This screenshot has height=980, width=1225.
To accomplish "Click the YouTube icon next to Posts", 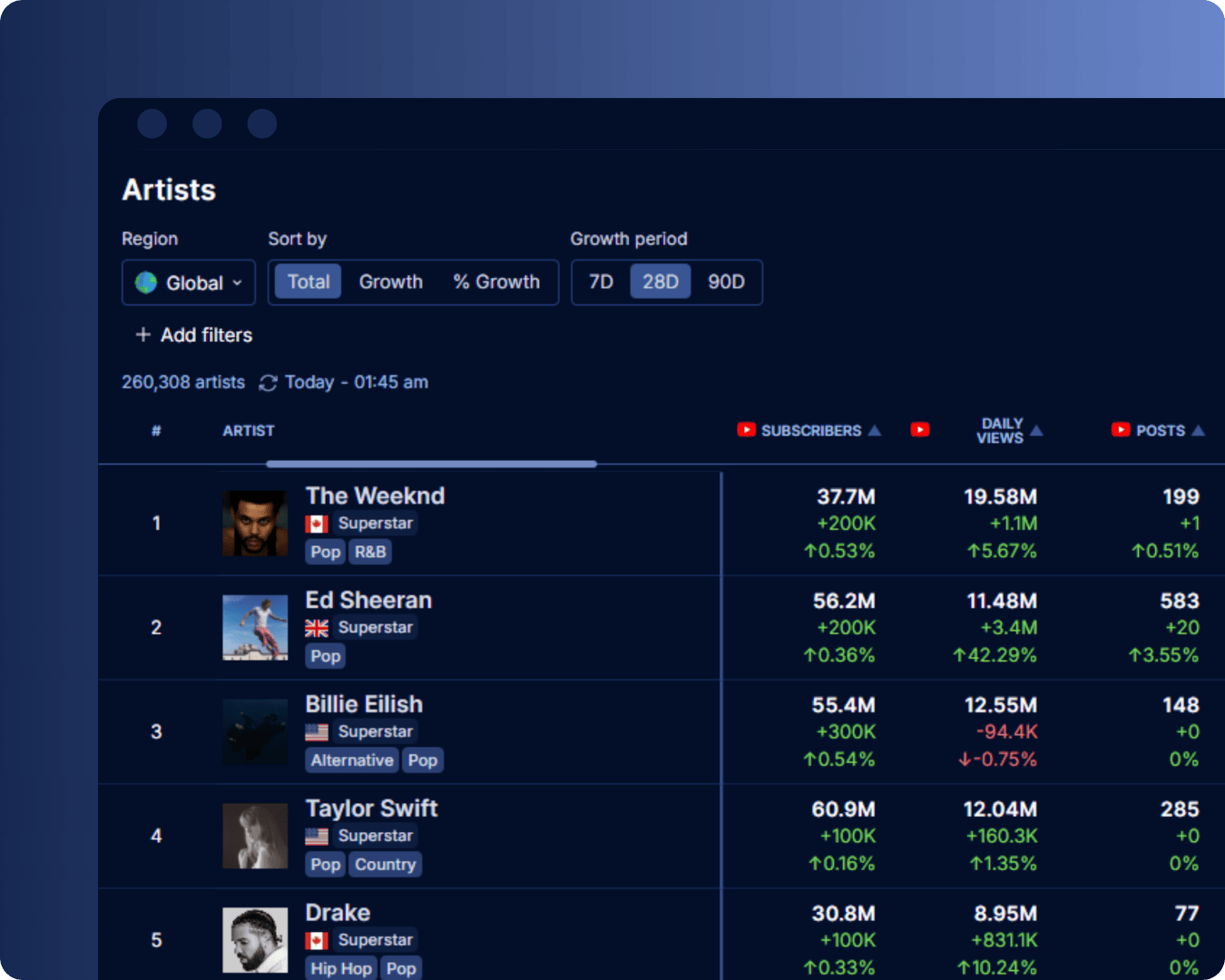I will pos(1121,430).
